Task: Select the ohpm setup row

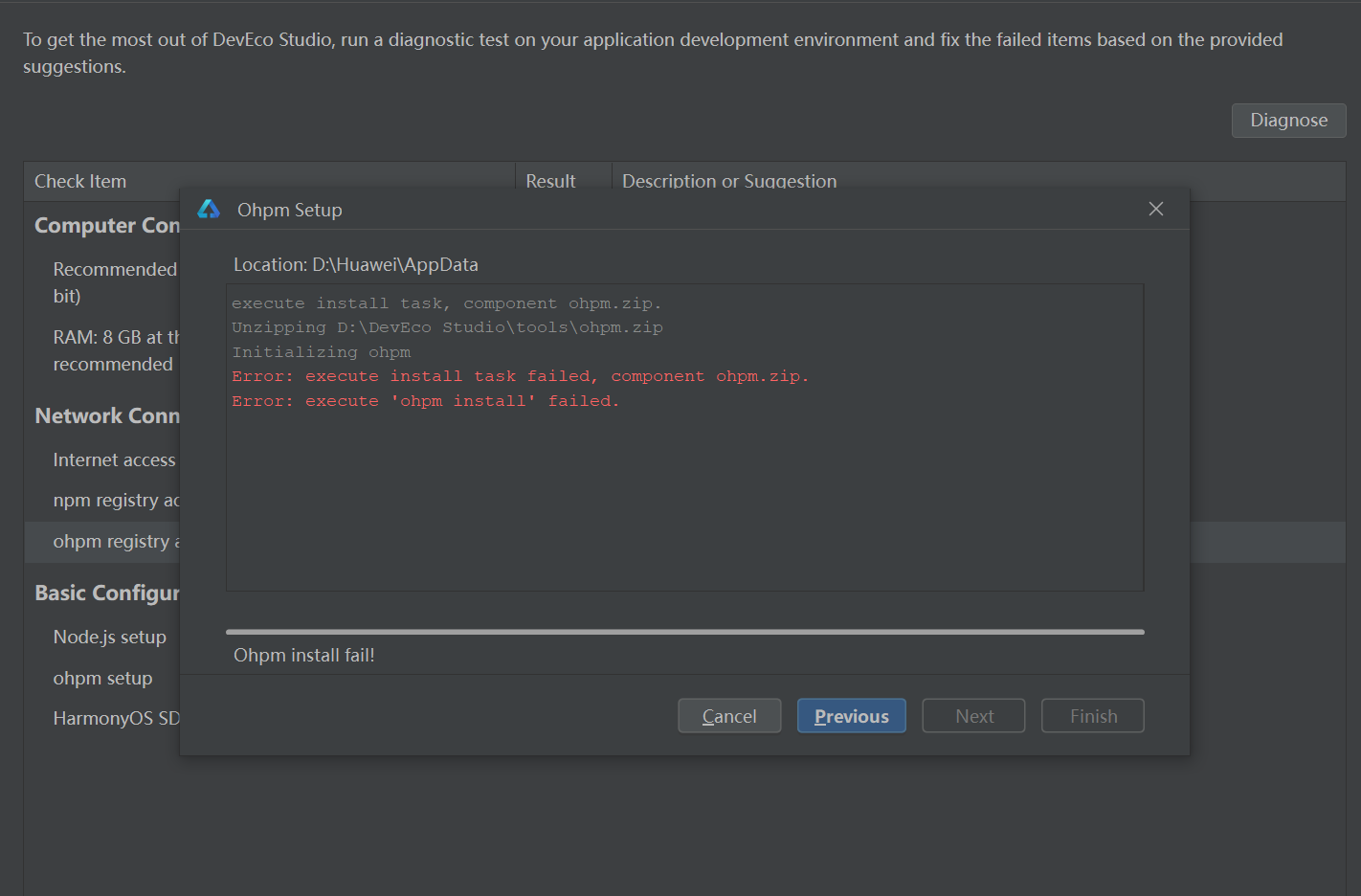Action: (x=102, y=679)
